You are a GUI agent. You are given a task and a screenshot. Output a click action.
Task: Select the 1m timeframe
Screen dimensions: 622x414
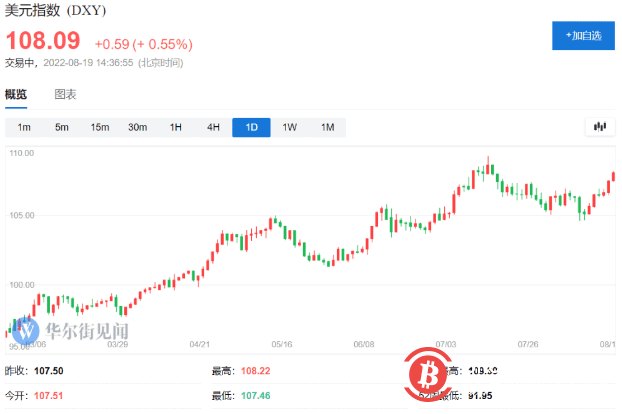(24, 127)
